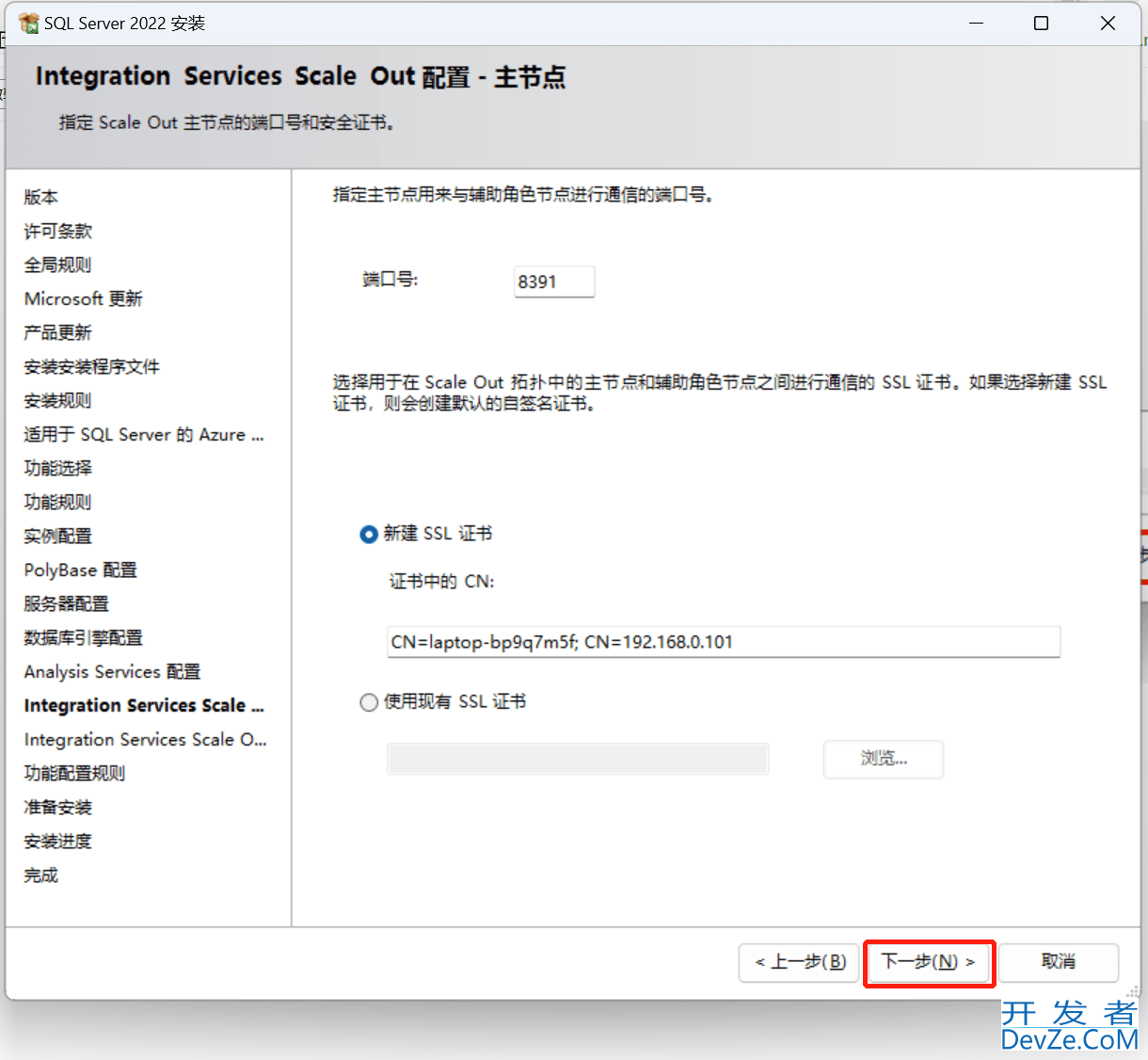This screenshot has width=1148, height=1060.
Task: Select 功能选择 step
Action: tap(58, 468)
